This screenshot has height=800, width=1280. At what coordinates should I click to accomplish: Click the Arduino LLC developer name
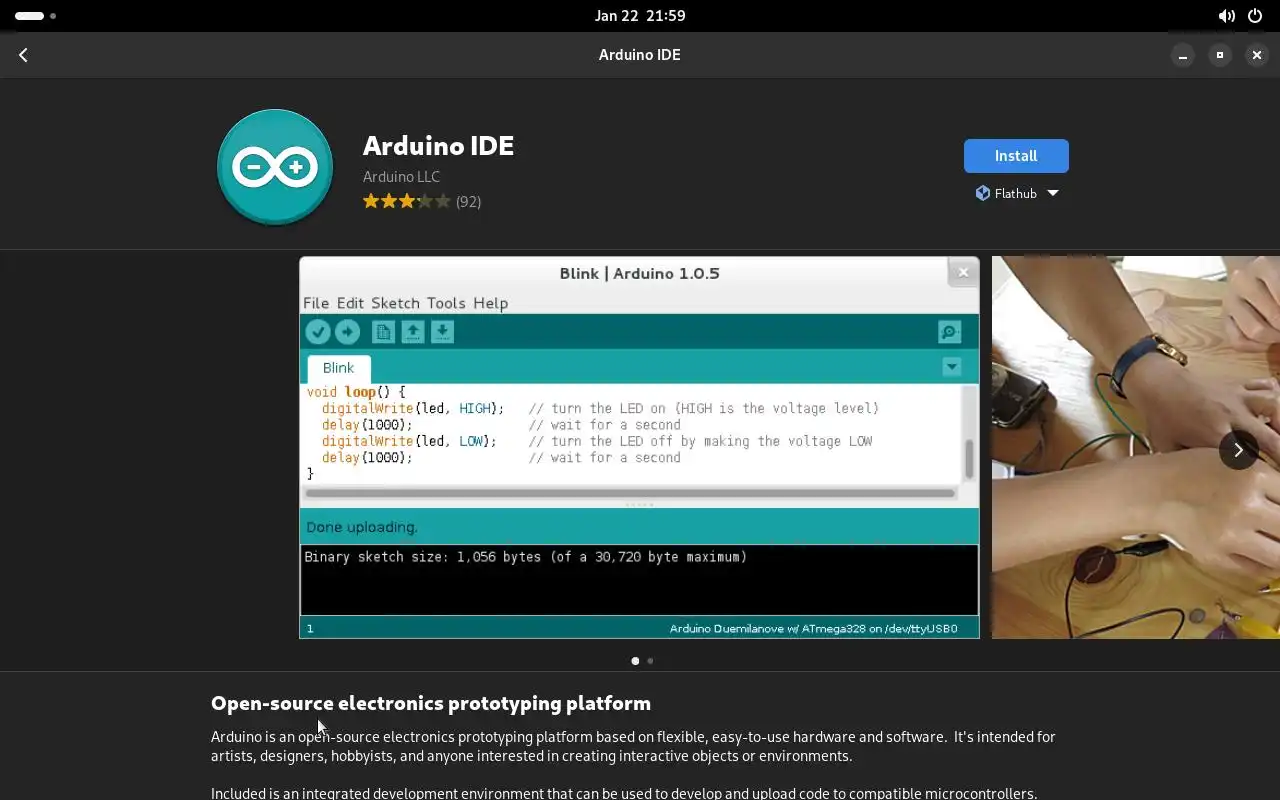click(x=401, y=177)
